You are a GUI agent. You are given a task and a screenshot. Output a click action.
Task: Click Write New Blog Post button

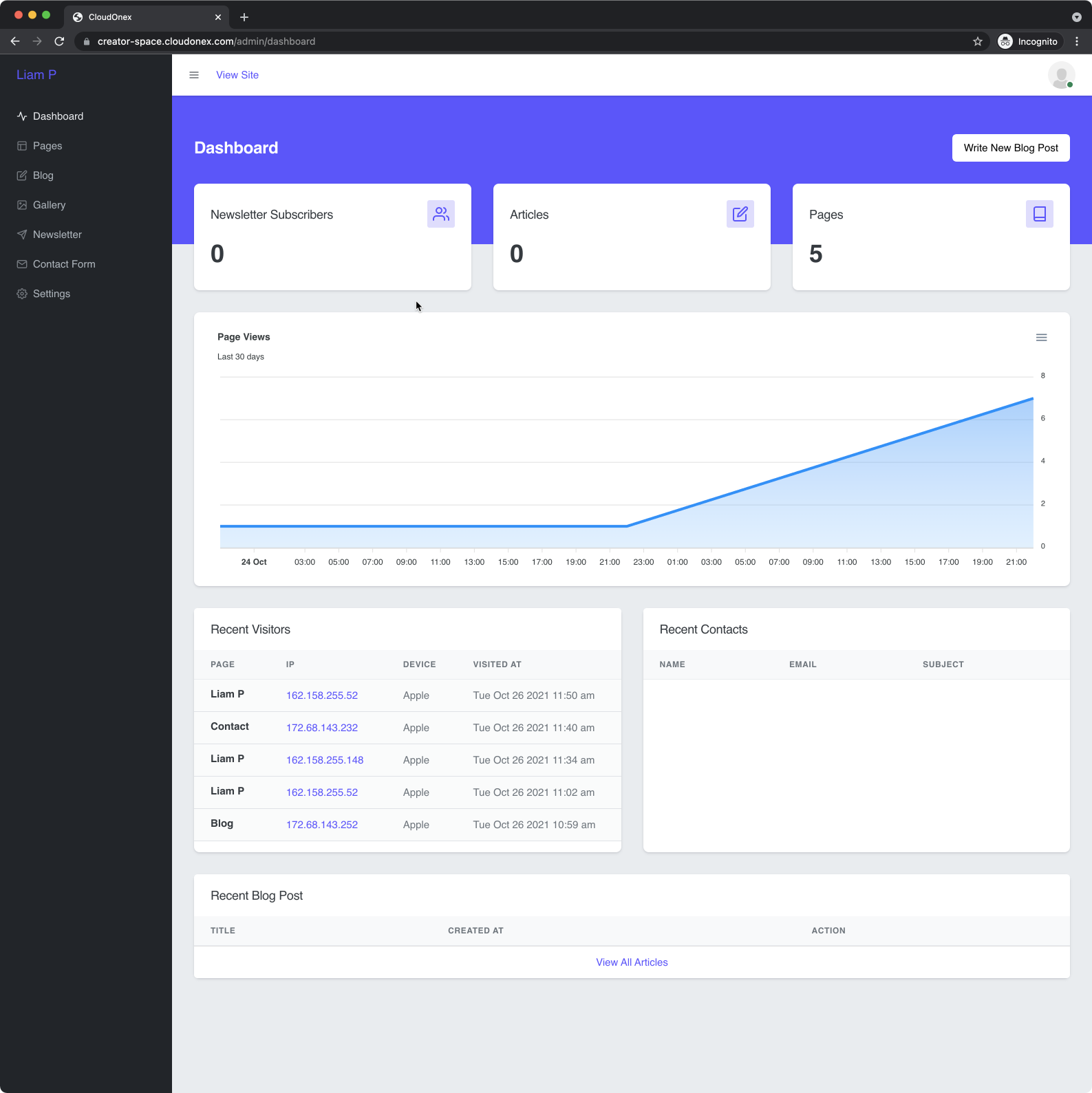[1011, 148]
